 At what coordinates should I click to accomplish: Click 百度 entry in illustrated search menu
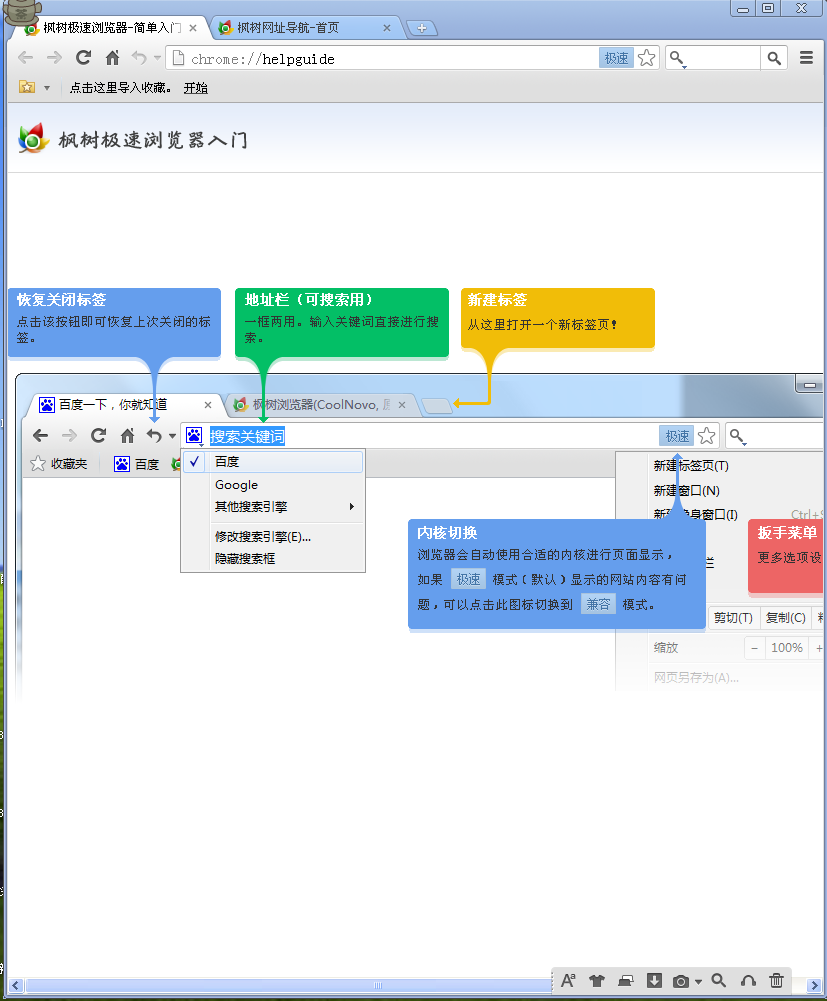coord(273,462)
